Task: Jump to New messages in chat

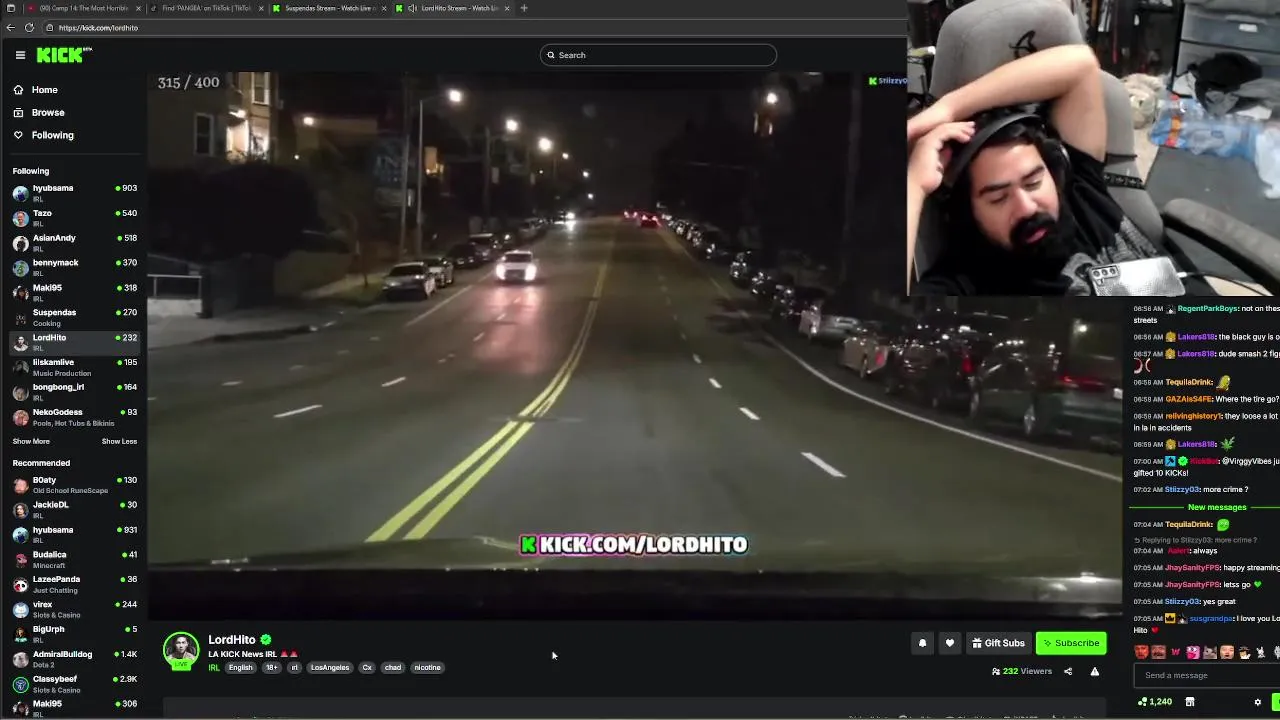Action: pyautogui.click(x=1217, y=507)
